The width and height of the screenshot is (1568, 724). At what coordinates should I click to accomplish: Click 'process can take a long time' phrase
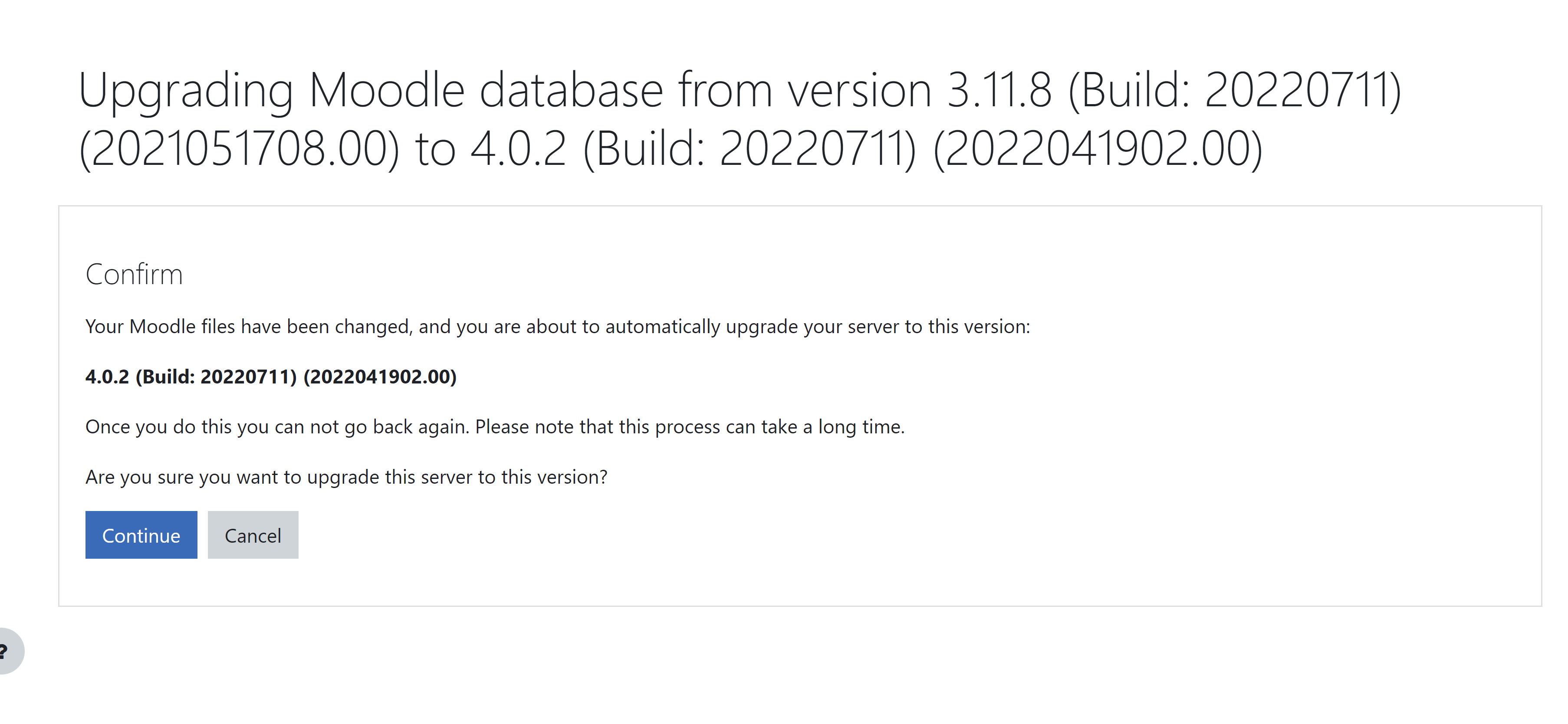click(780, 427)
